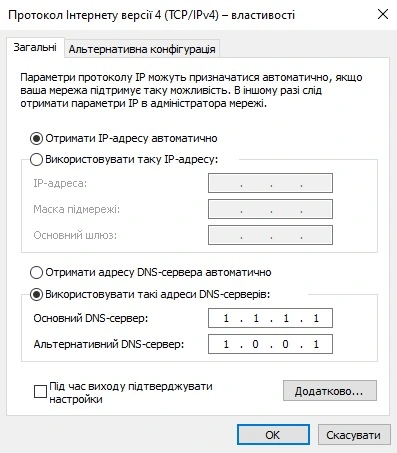The image size is (397, 453).
Task: Click the disabled IP-адреса input field
Action: coord(270,183)
